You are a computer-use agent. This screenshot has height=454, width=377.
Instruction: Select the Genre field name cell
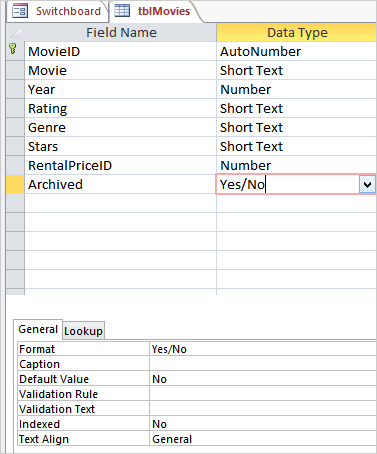pos(121,127)
